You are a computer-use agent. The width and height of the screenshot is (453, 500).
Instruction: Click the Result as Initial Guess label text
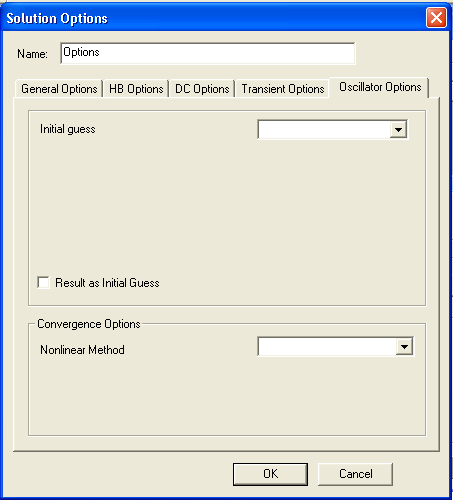pos(107,283)
